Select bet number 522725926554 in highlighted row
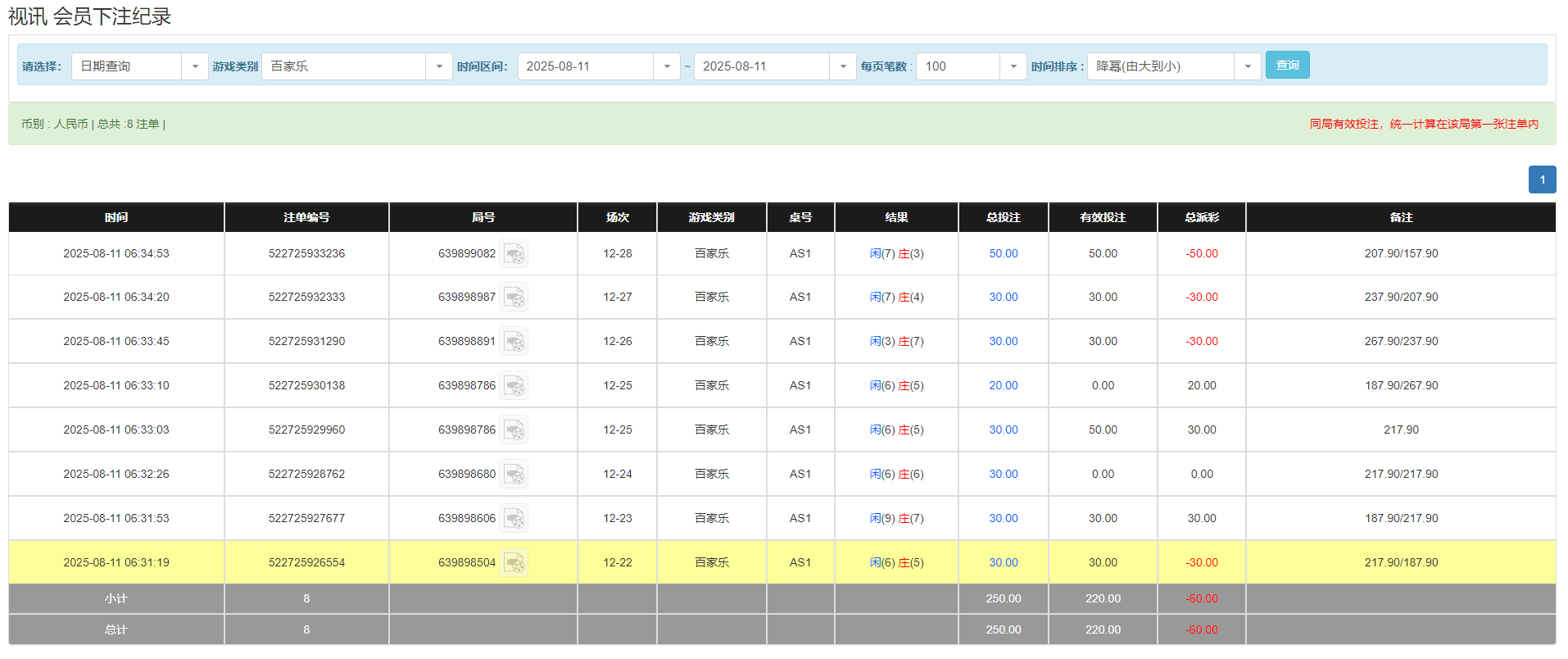 tap(306, 563)
